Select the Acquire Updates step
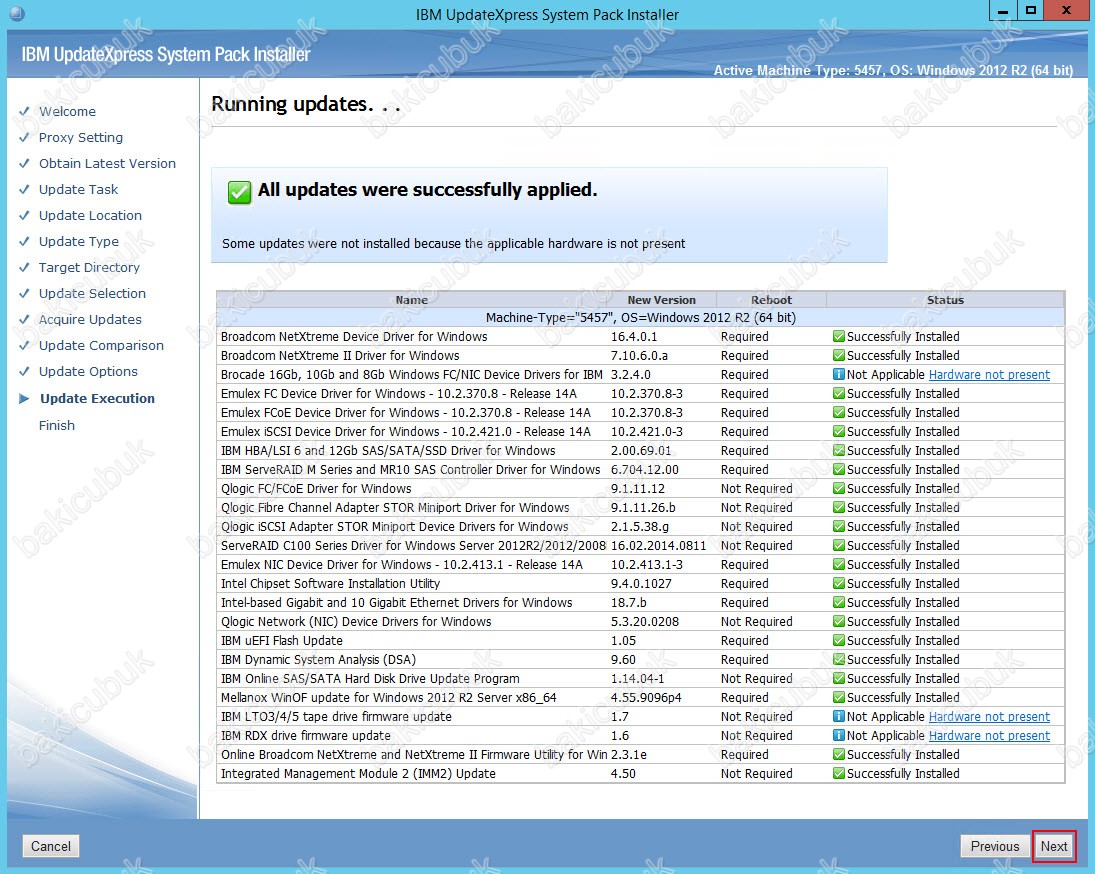 [x=91, y=320]
